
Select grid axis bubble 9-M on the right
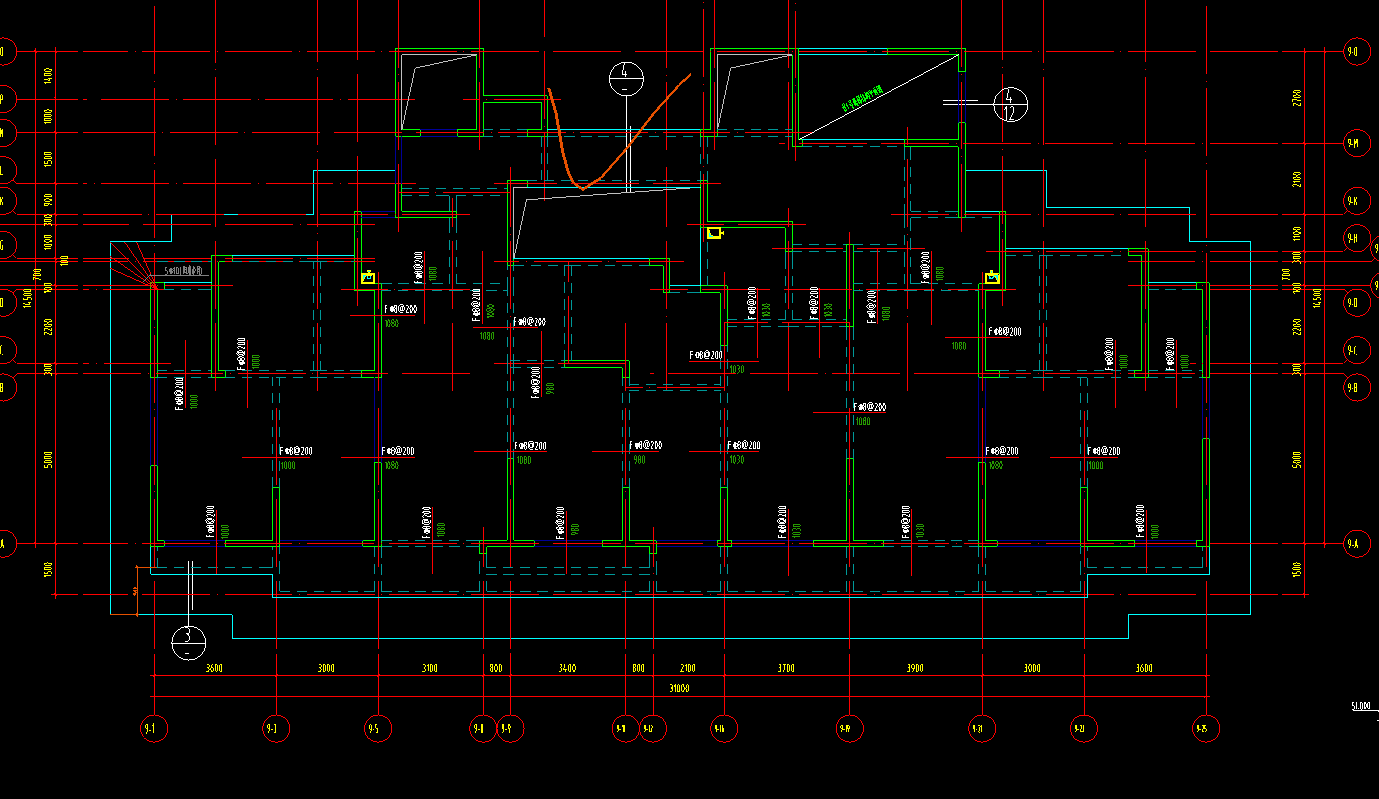(1357, 144)
